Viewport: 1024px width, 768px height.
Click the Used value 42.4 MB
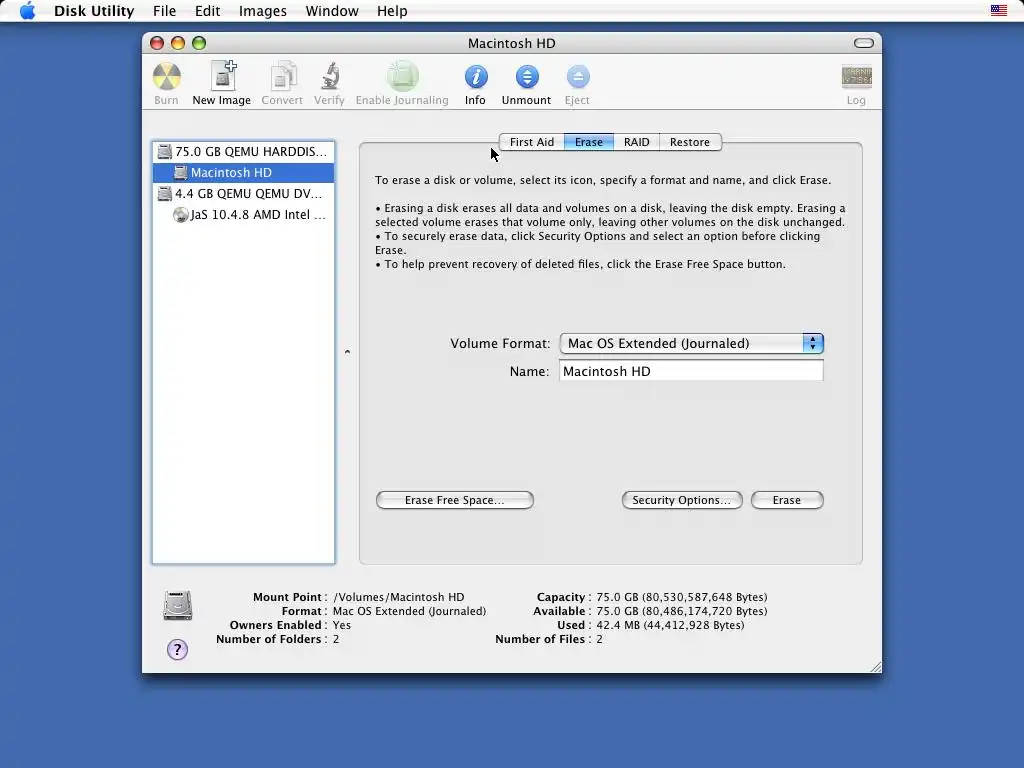[x=670, y=625]
